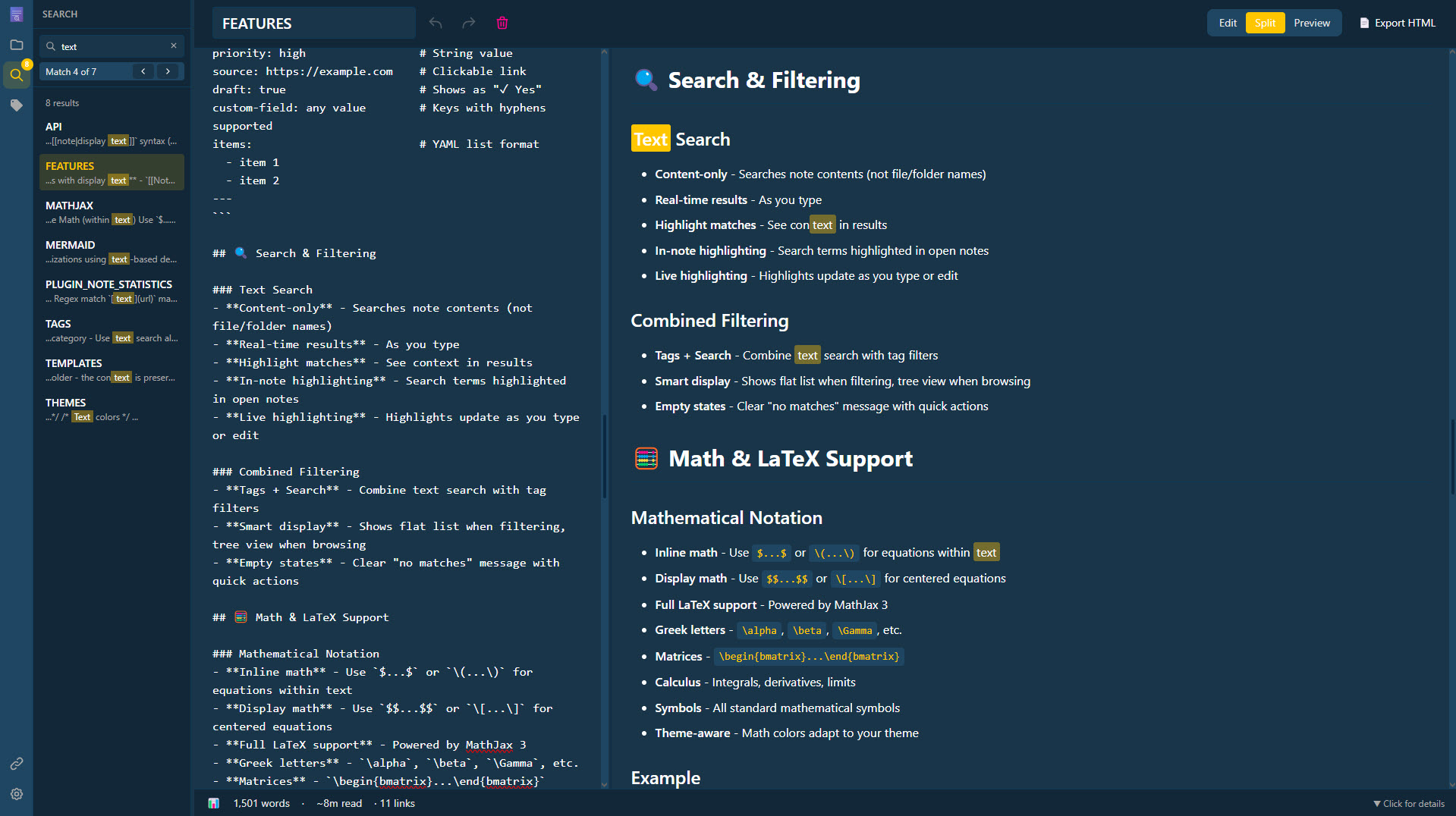
Task: Click the Export HTML document icon
Action: 1364,23
